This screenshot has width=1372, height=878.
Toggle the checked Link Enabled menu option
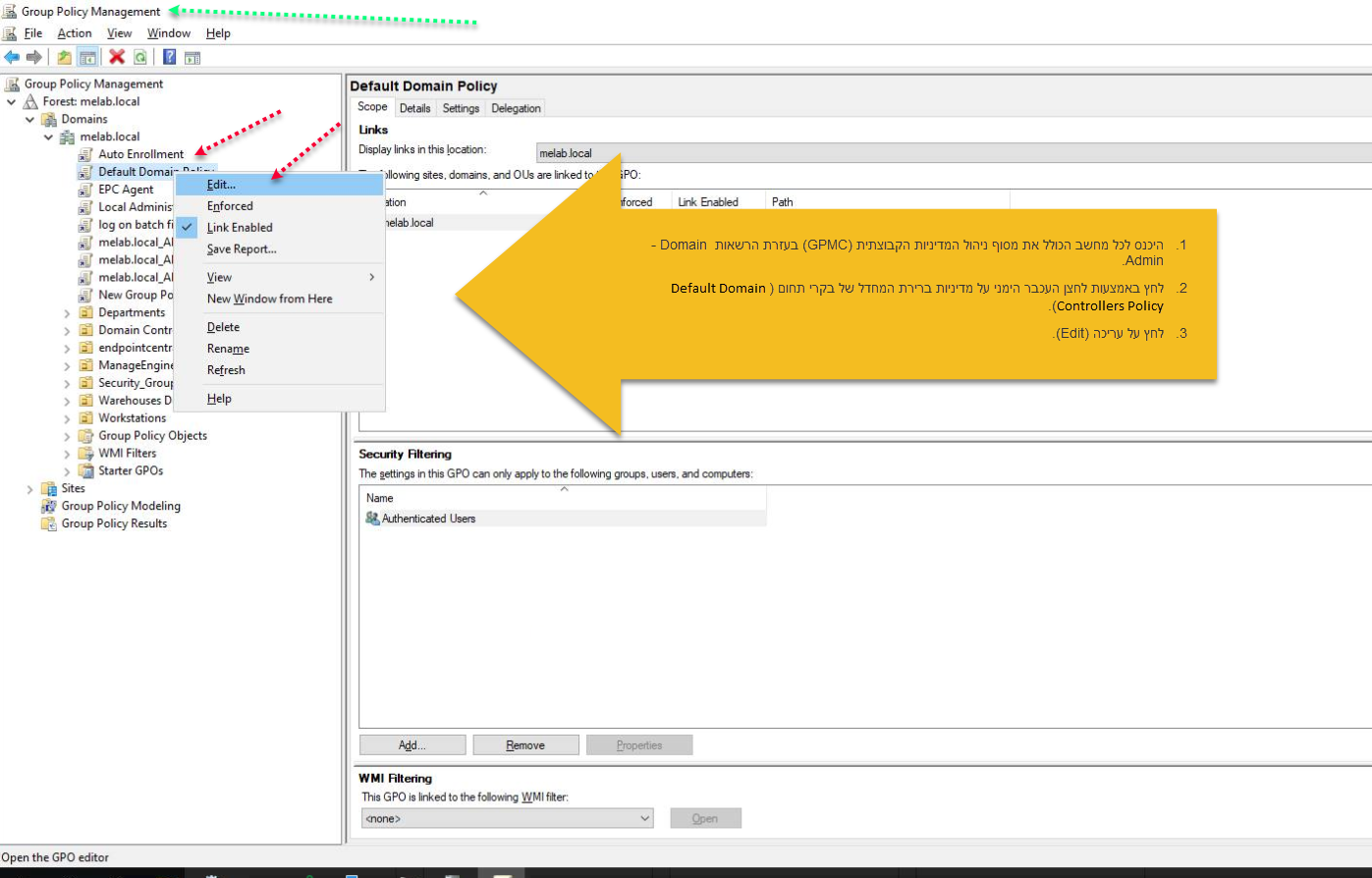pos(240,228)
